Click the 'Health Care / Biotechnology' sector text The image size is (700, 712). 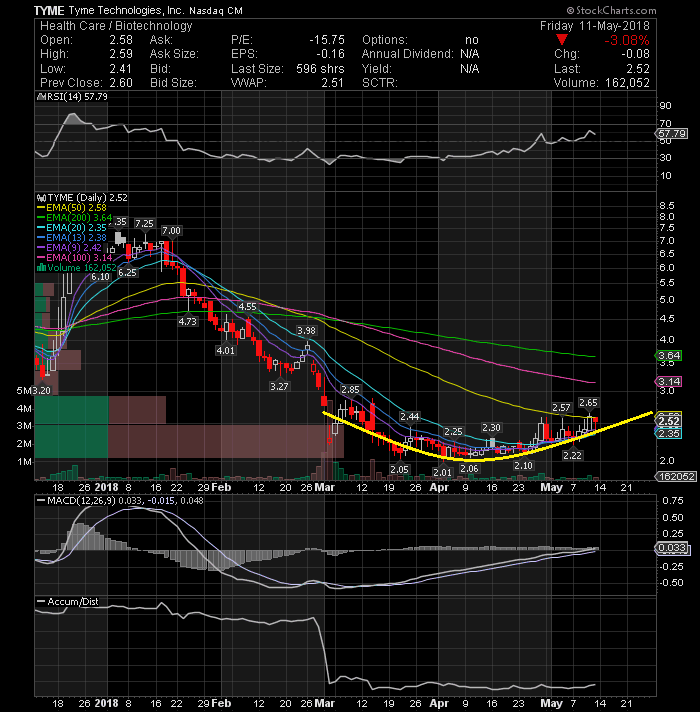(x=116, y=26)
